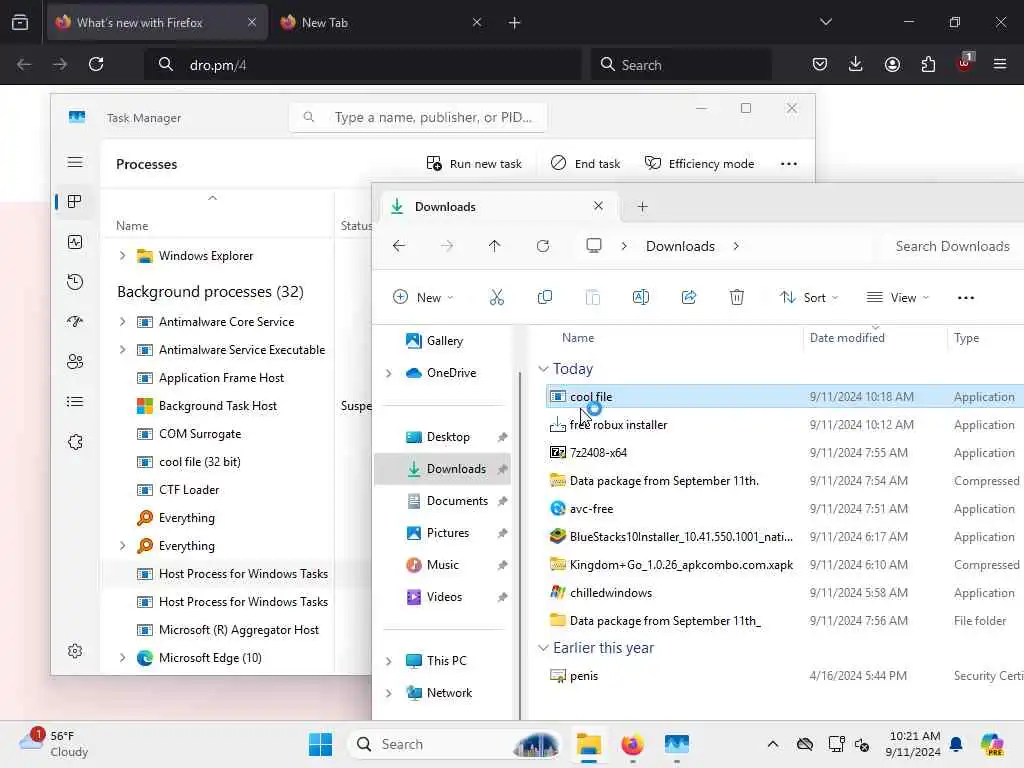Viewport: 1024px width, 768px height.
Task: Click Paste icon in Explorer toolbar
Action: tap(592, 298)
